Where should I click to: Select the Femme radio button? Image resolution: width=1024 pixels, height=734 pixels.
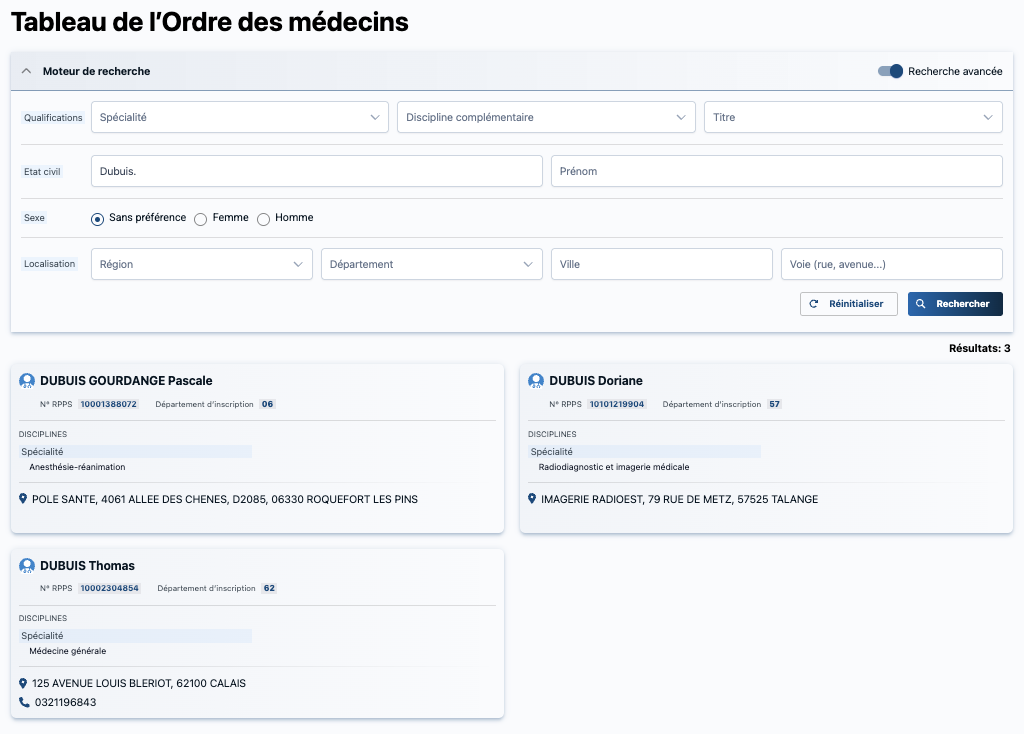click(200, 219)
